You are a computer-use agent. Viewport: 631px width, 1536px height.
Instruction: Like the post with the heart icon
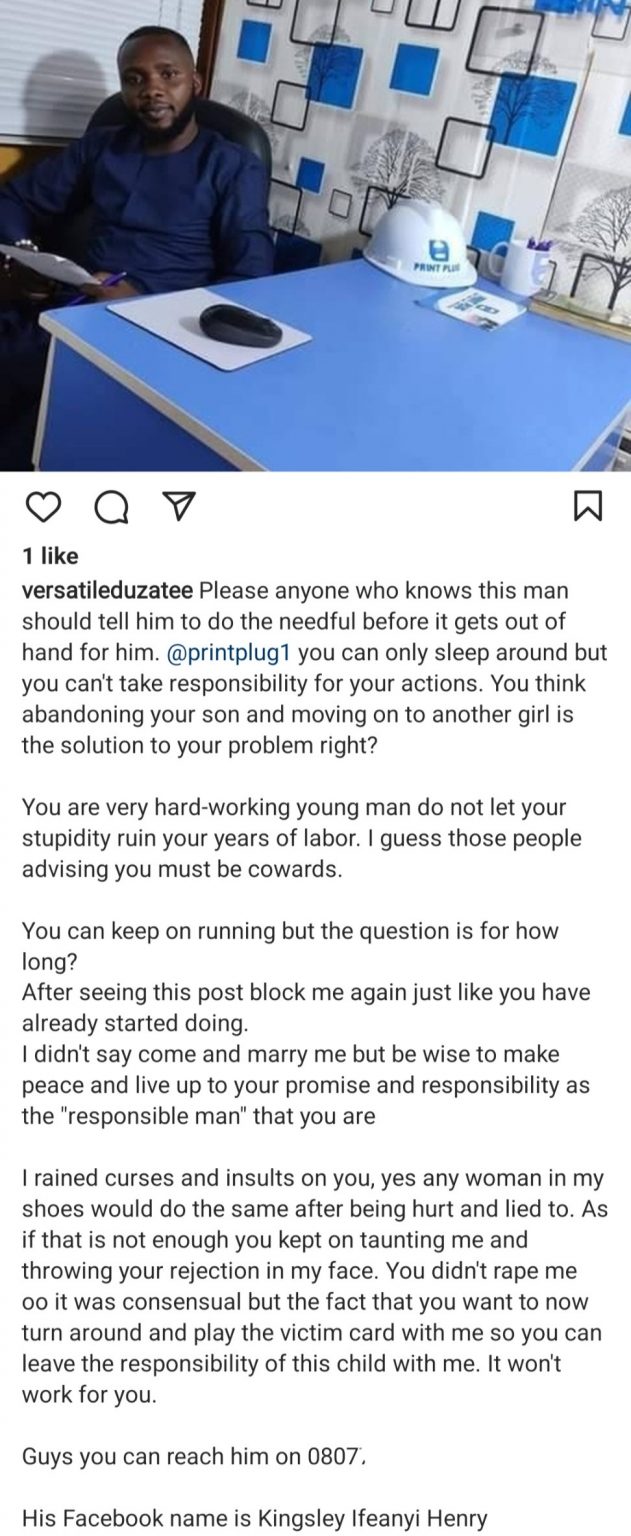(42, 508)
